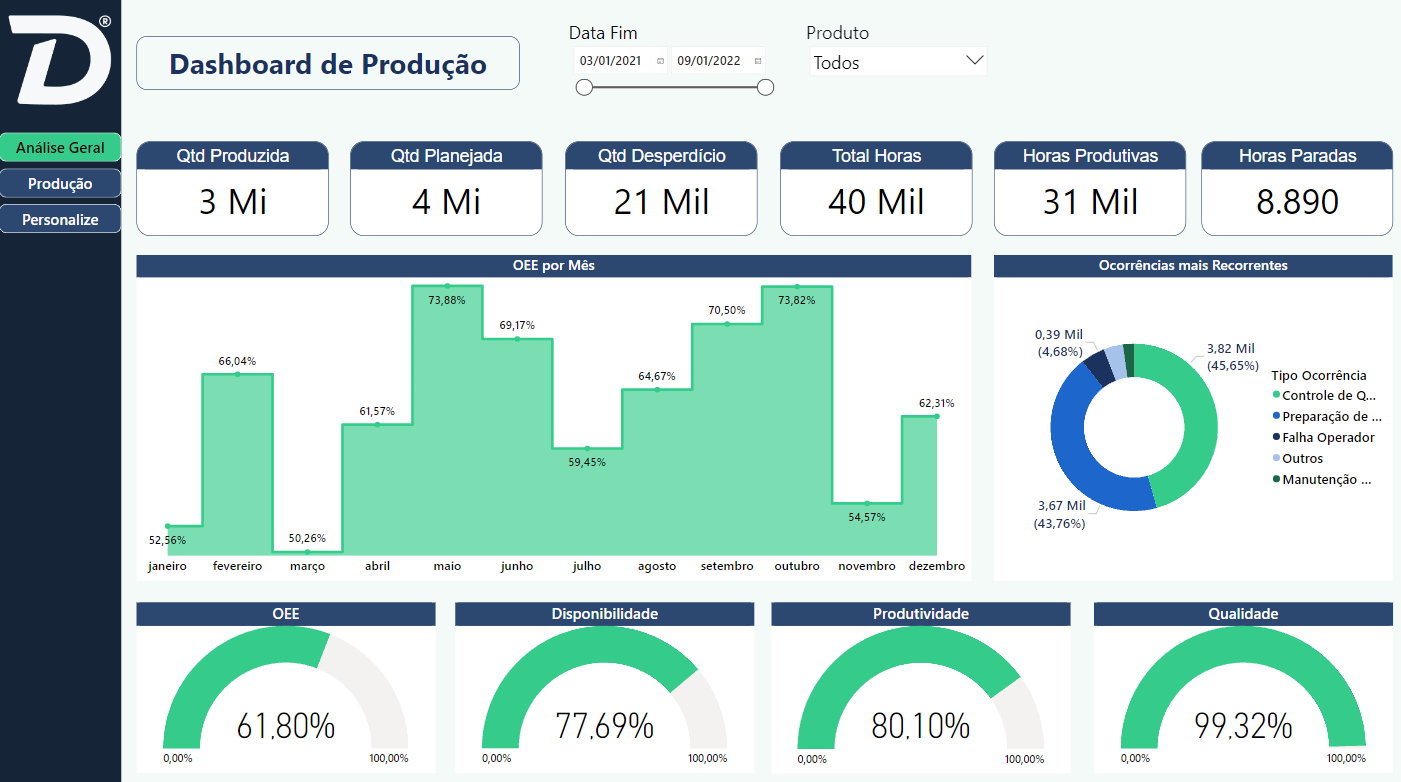Image resolution: width=1401 pixels, height=782 pixels.
Task: Open the end date calendar picker icon
Action: click(x=757, y=61)
